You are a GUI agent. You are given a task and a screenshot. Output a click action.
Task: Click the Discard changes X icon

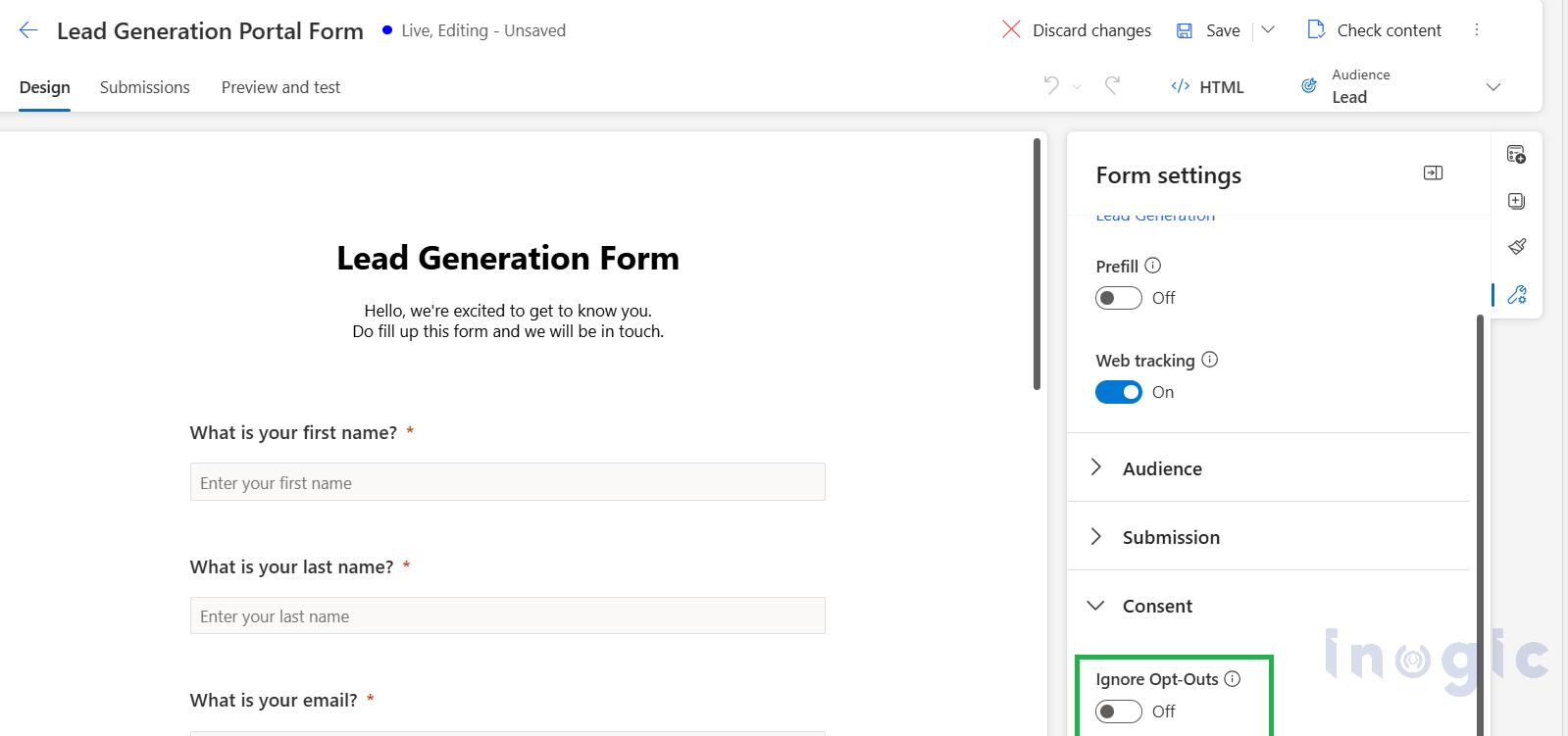tap(1011, 29)
